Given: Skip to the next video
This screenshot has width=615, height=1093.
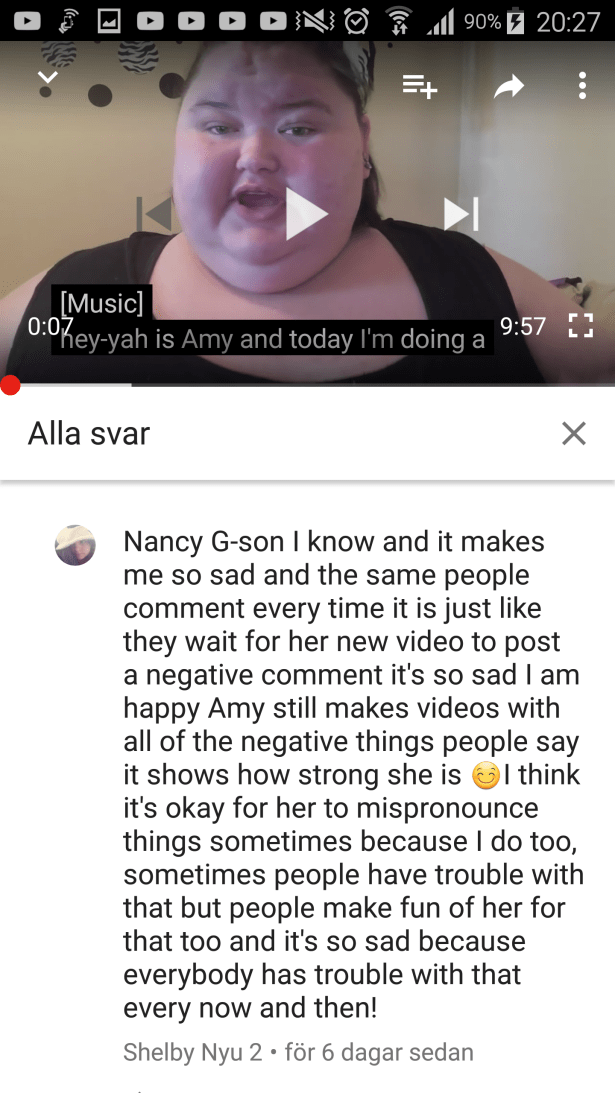Looking at the screenshot, I should point(462,213).
